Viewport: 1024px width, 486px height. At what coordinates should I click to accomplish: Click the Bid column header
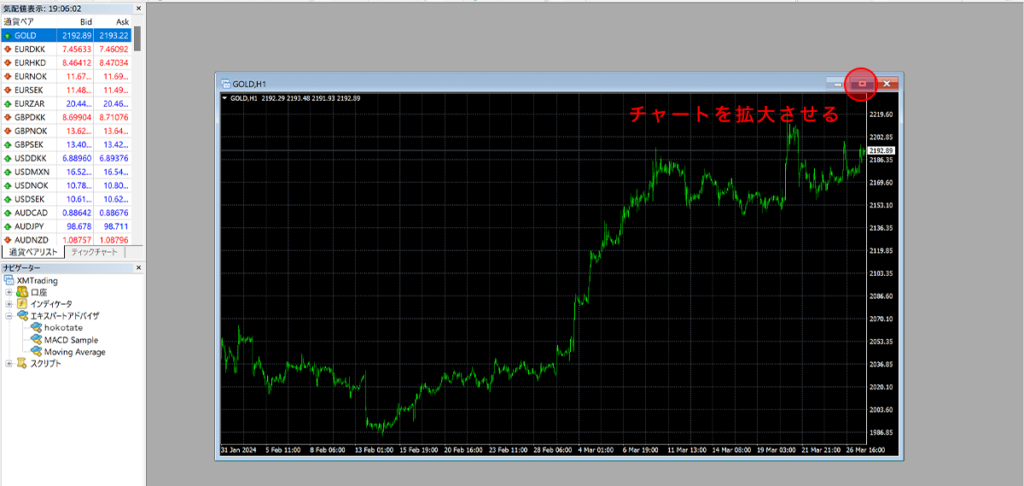(x=76, y=22)
